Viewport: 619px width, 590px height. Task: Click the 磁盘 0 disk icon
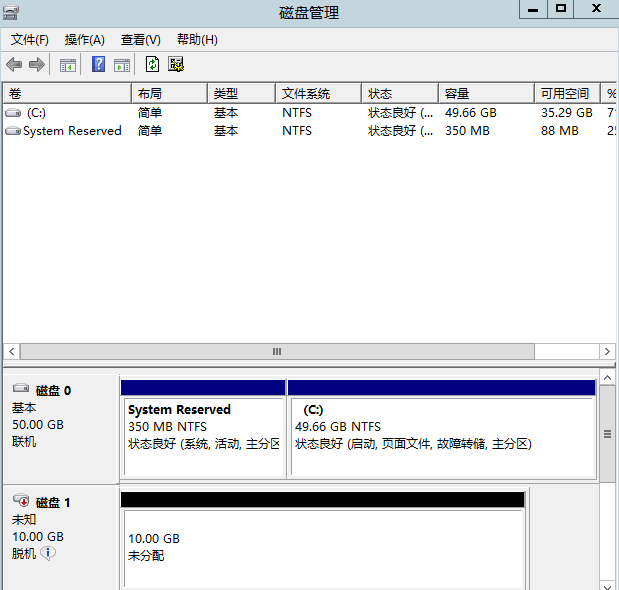pyautogui.click(x=21, y=388)
